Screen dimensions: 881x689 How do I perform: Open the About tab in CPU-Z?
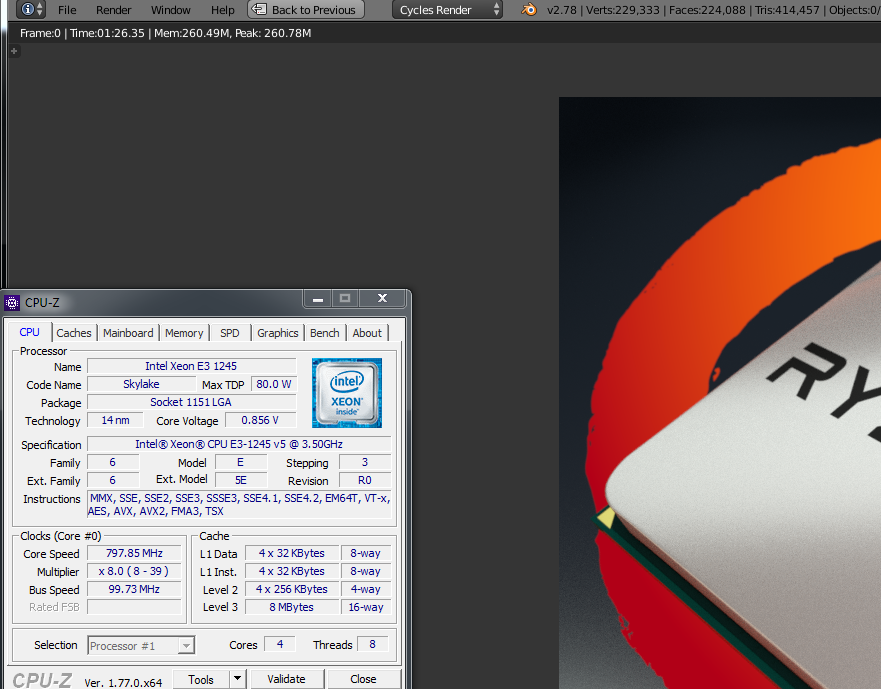(367, 333)
